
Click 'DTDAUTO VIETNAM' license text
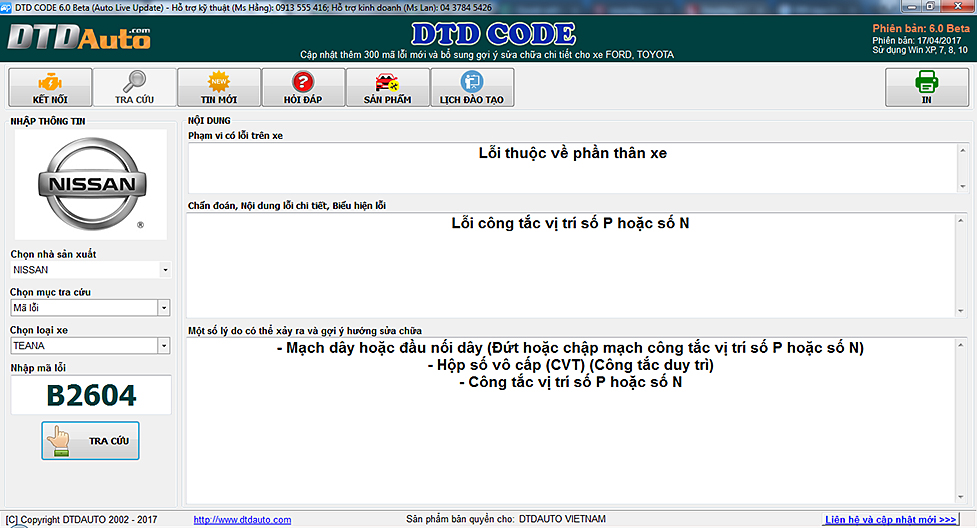point(562,519)
